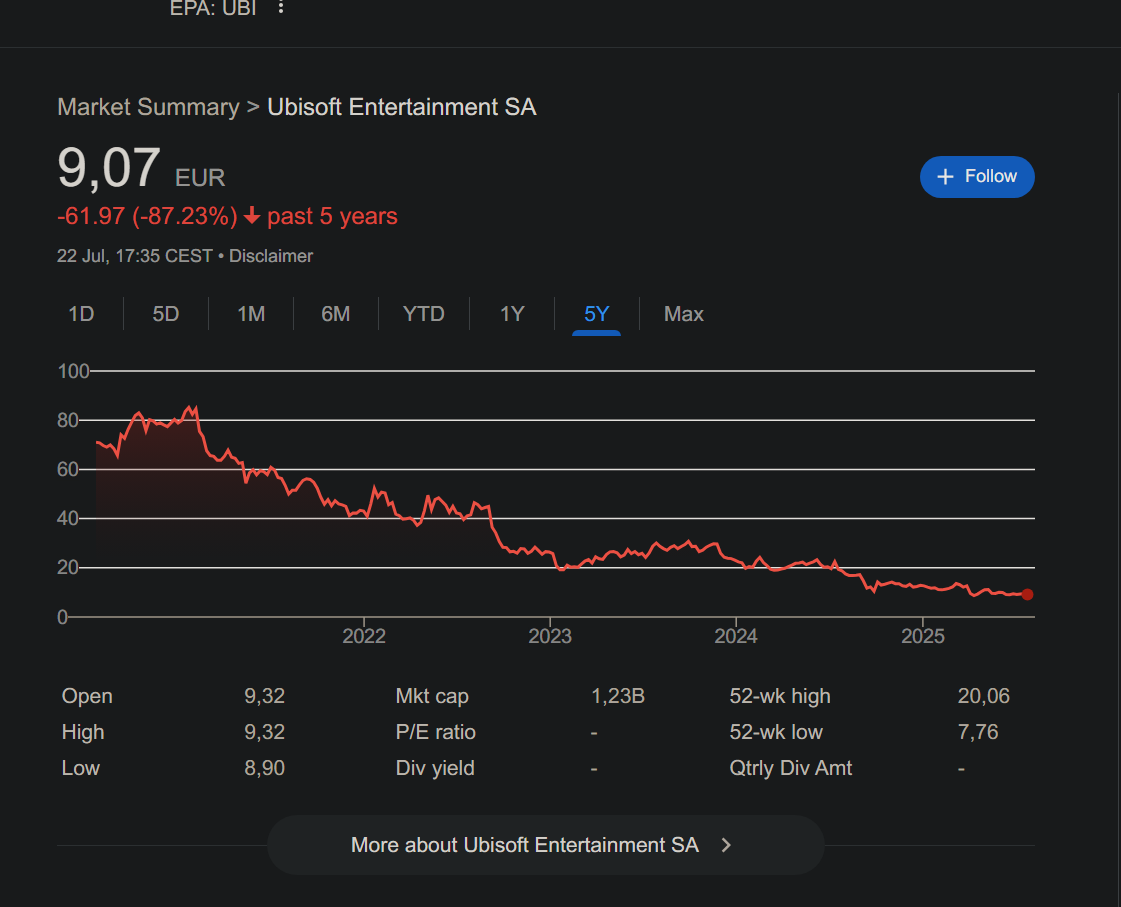Open the Market Summary breadcrumb link
The width and height of the screenshot is (1121, 907).
pyautogui.click(x=148, y=106)
